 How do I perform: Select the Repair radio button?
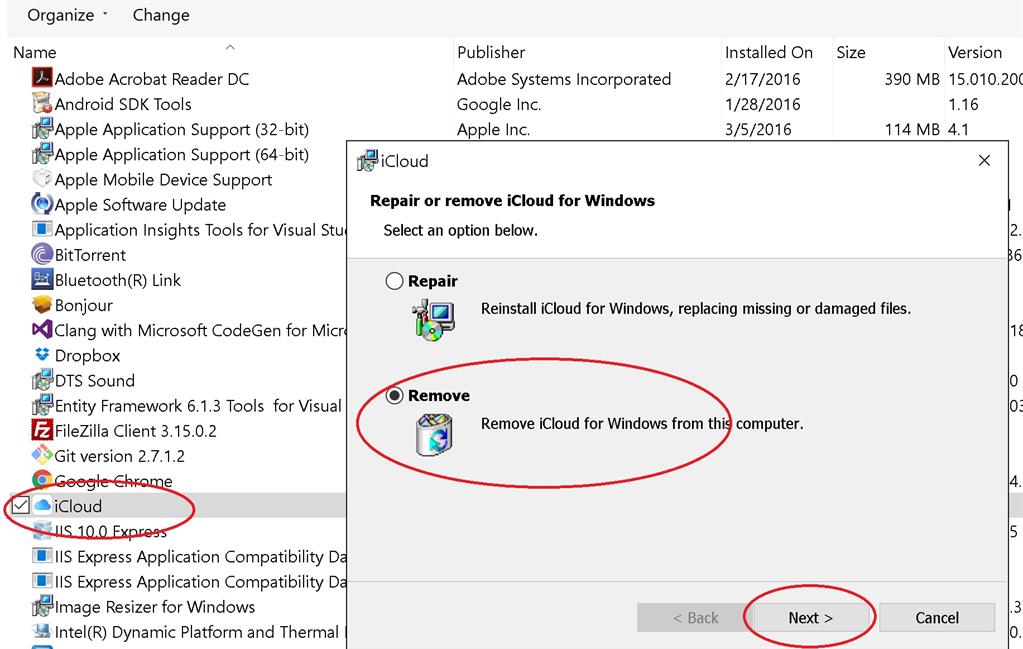[x=395, y=282]
